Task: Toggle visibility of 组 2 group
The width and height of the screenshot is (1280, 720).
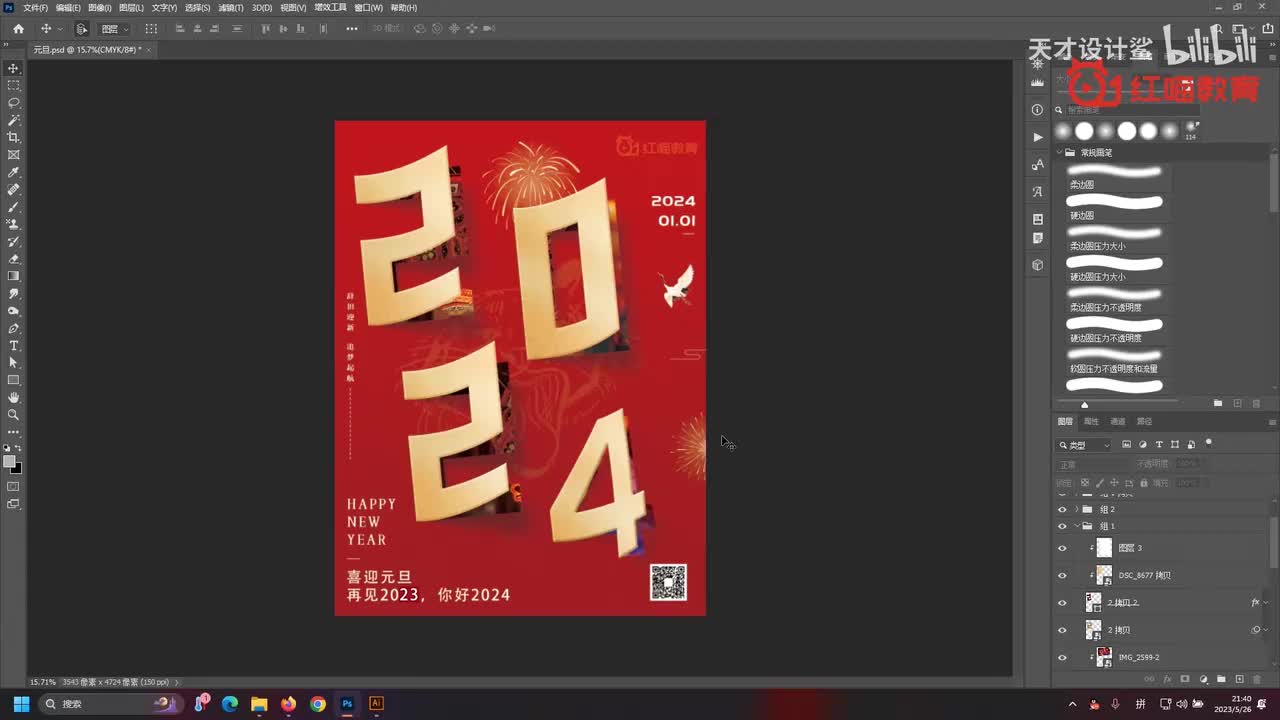Action: pyautogui.click(x=1062, y=509)
